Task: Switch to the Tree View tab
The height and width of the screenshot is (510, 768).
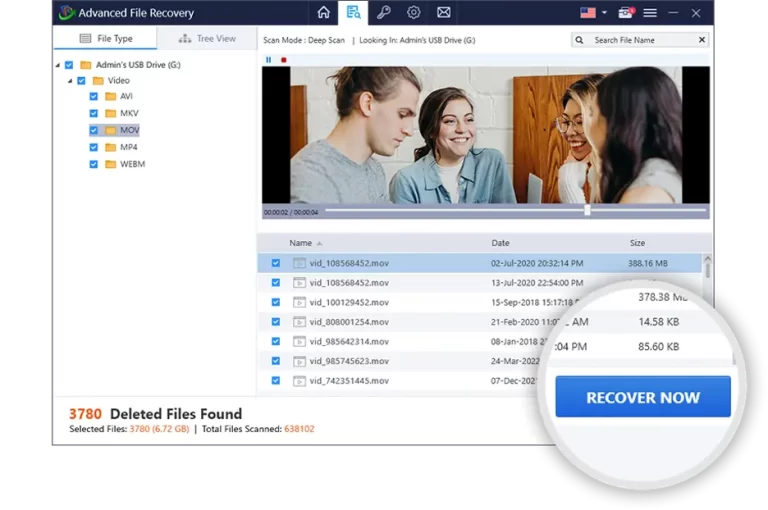Action: [207, 38]
